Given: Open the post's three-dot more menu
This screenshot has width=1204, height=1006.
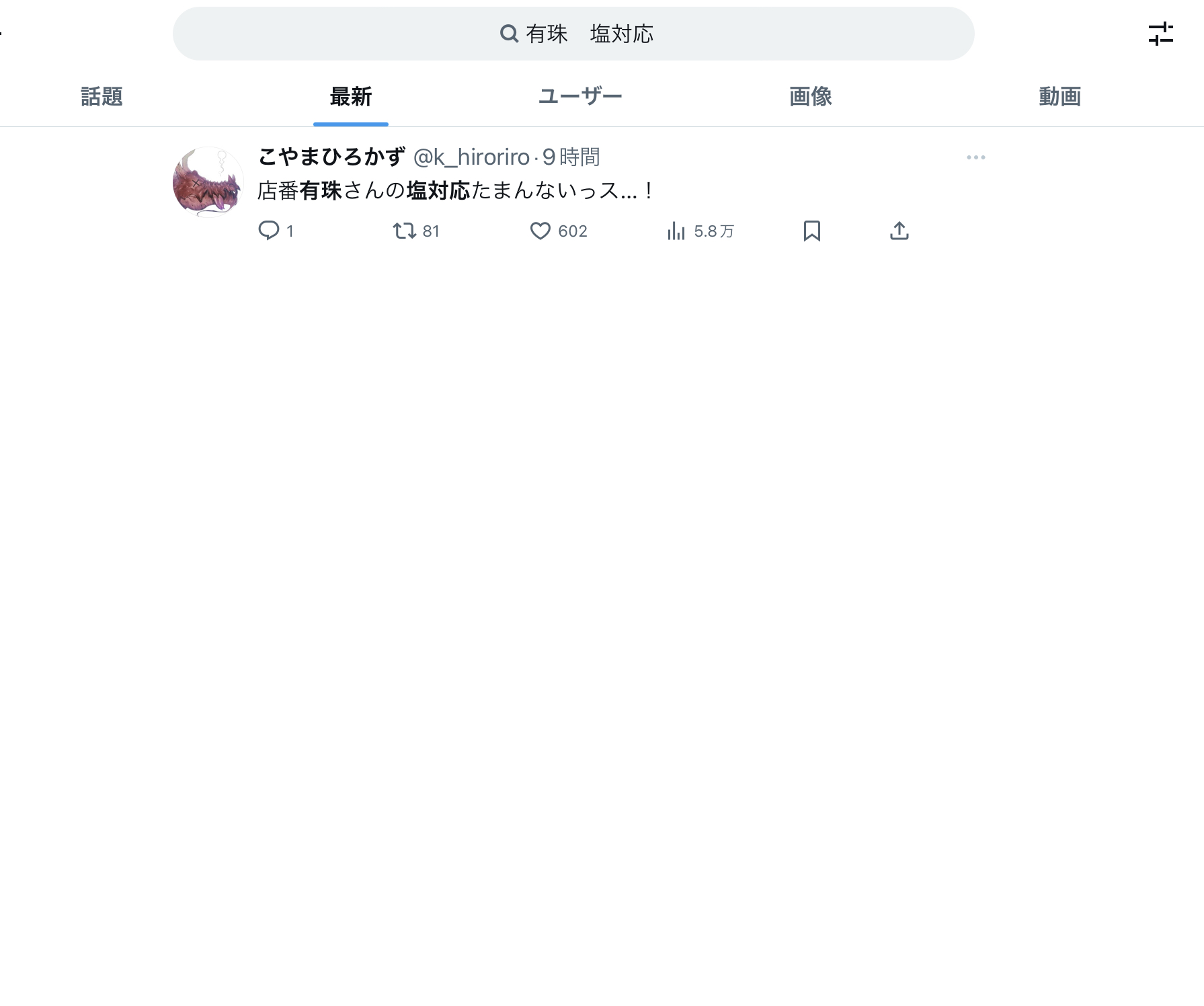Looking at the screenshot, I should point(975,157).
